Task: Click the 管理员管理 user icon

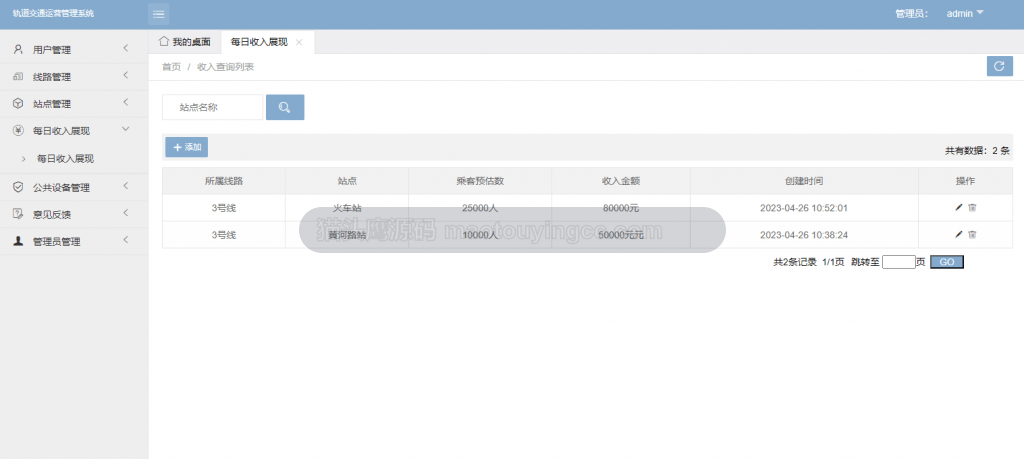Action: point(18,241)
